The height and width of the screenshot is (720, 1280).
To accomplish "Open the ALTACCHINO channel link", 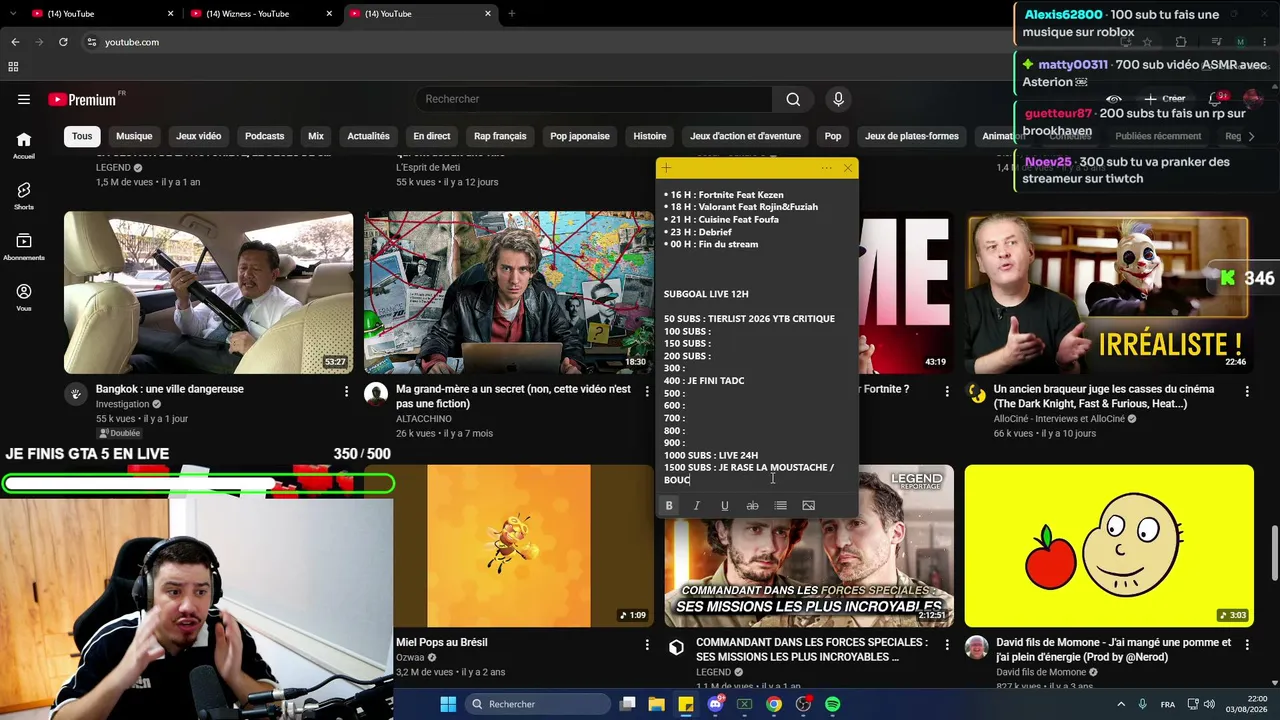I will (x=424, y=419).
